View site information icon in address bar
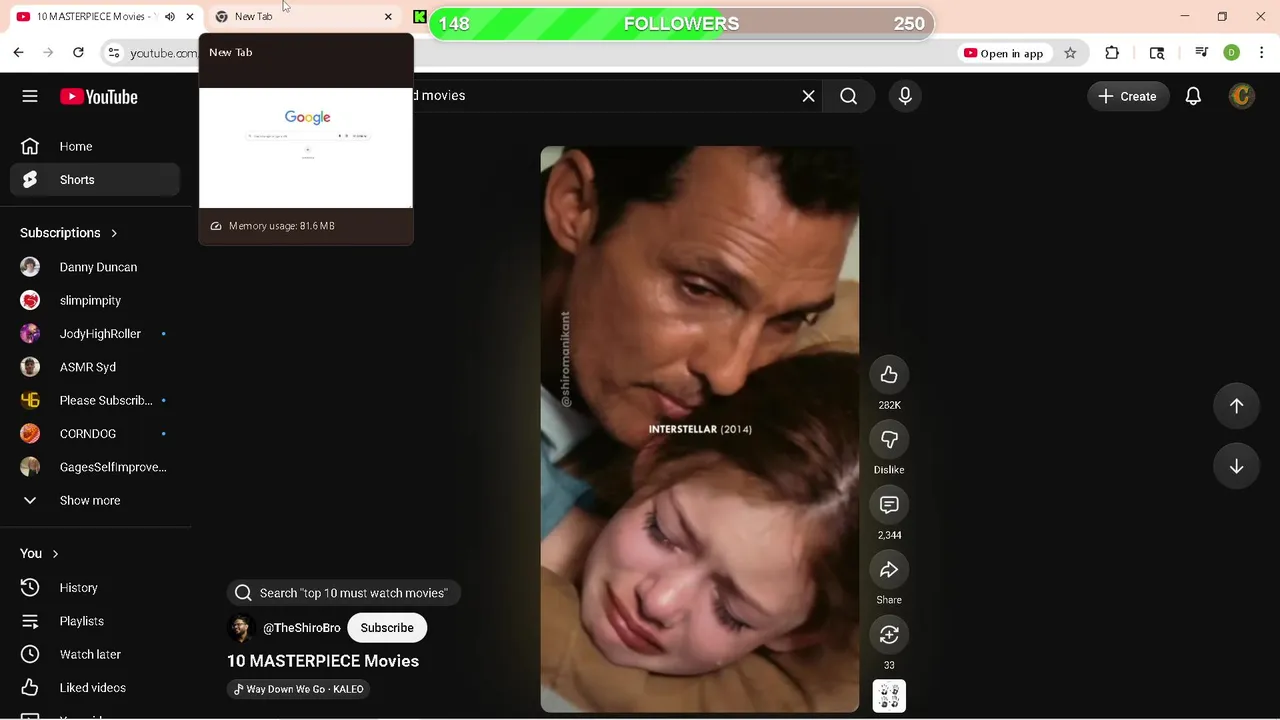Image resolution: width=1280 pixels, height=720 pixels. click(113, 53)
